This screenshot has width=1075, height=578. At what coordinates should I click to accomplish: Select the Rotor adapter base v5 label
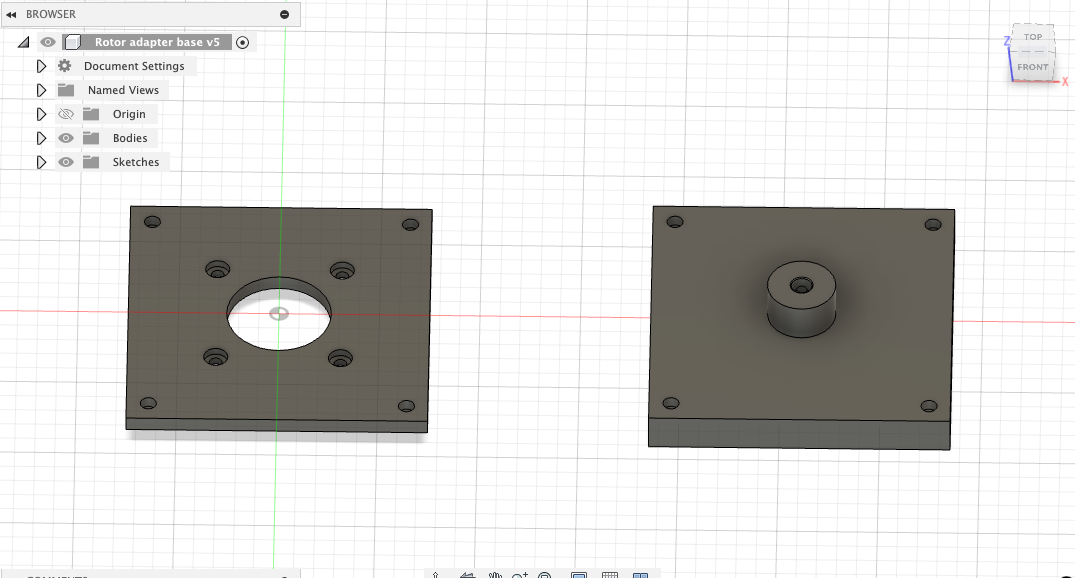[157, 43]
